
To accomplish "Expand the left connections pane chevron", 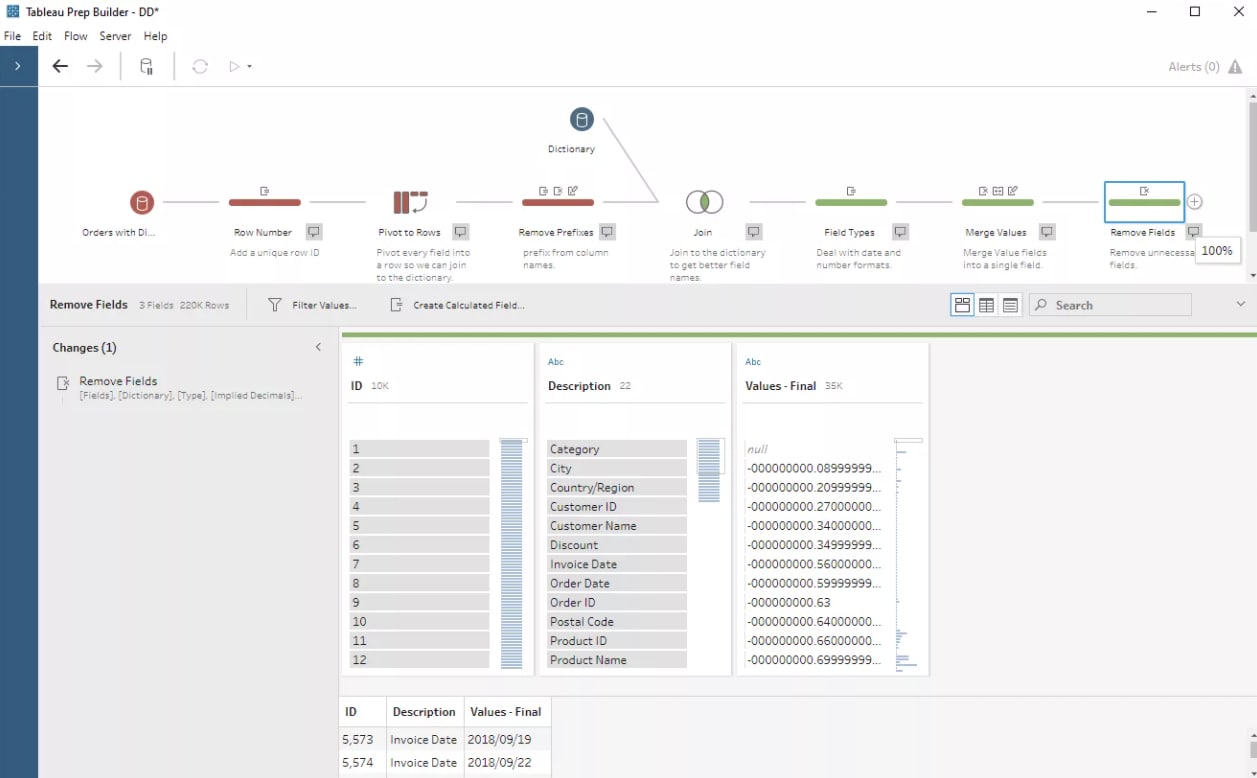I will pos(18,66).
